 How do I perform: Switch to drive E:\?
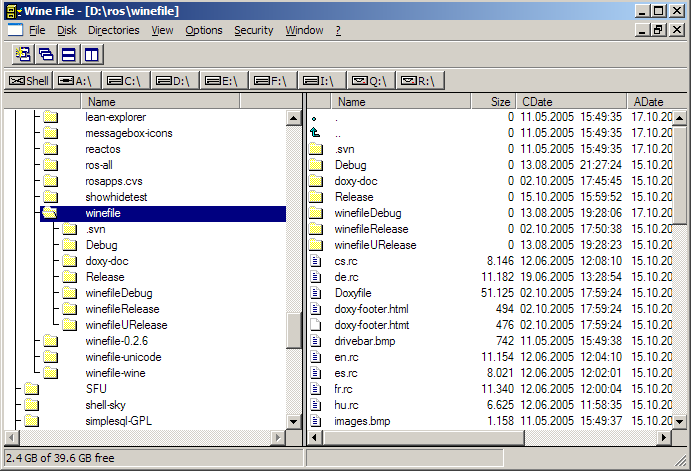(224, 81)
